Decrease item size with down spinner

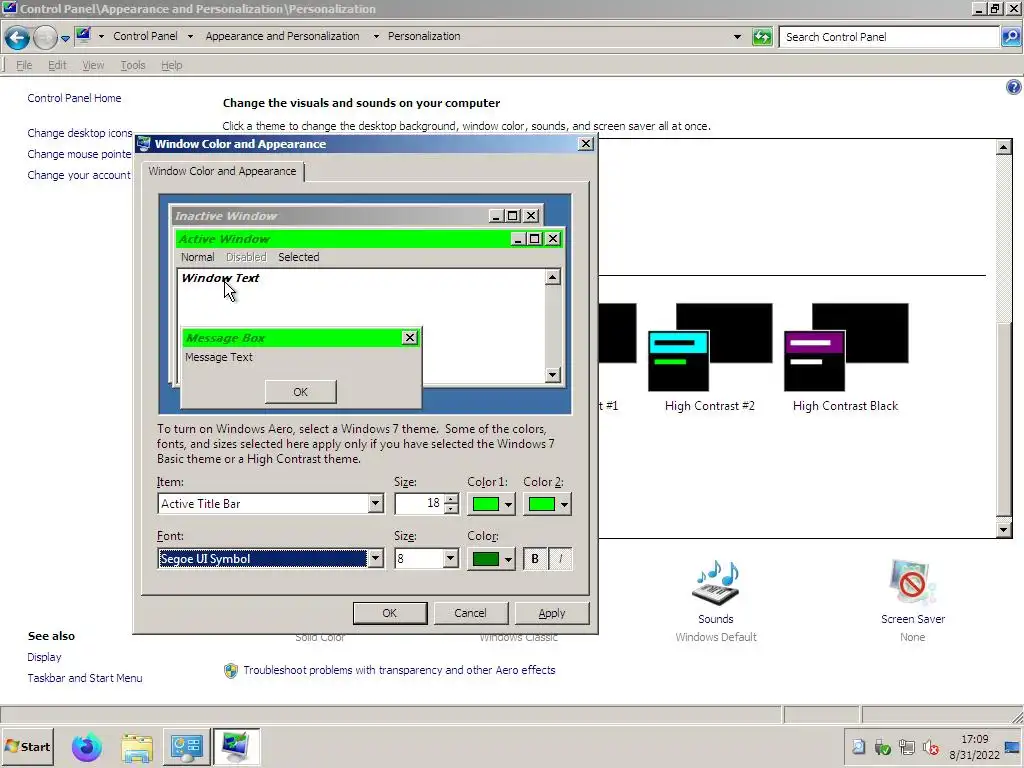[451, 508]
